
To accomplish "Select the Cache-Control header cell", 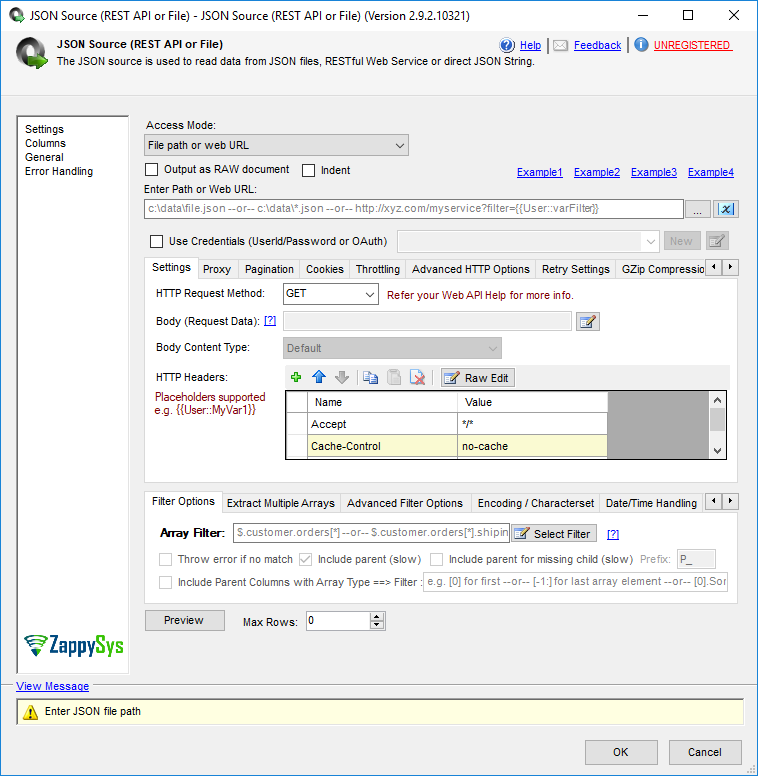I will tap(382, 446).
